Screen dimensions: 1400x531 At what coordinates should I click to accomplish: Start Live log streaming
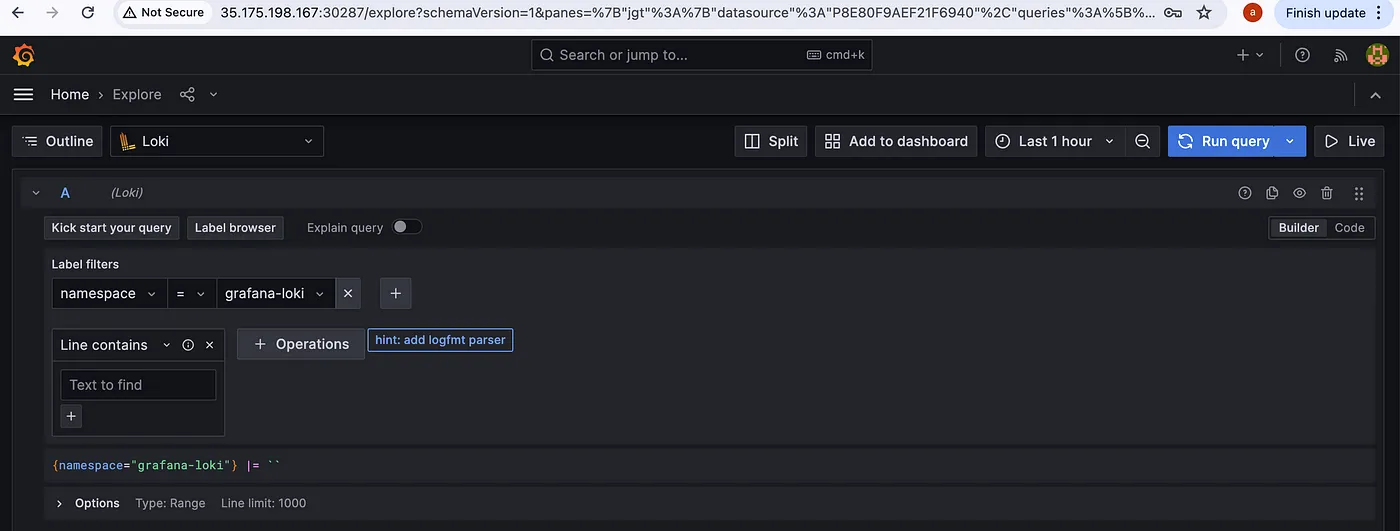1349,141
